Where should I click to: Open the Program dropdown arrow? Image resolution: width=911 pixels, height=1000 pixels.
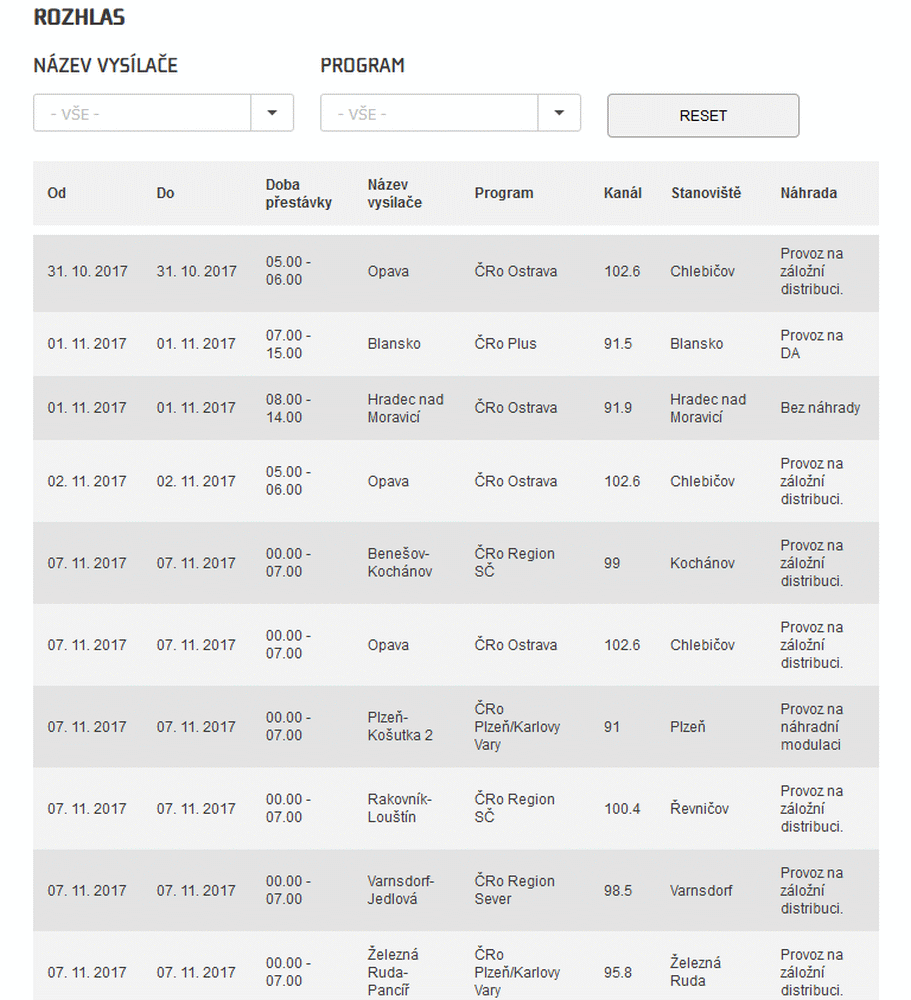559,113
